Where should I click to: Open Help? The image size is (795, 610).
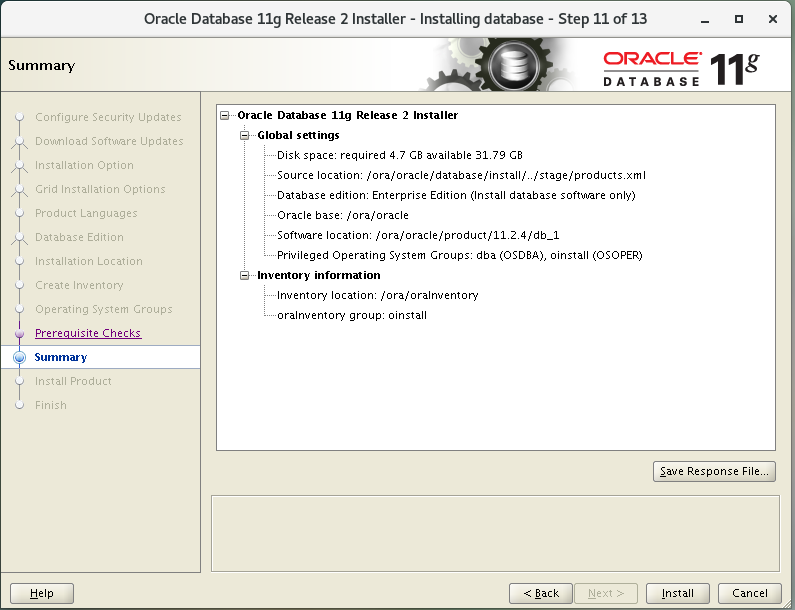tap(42, 593)
